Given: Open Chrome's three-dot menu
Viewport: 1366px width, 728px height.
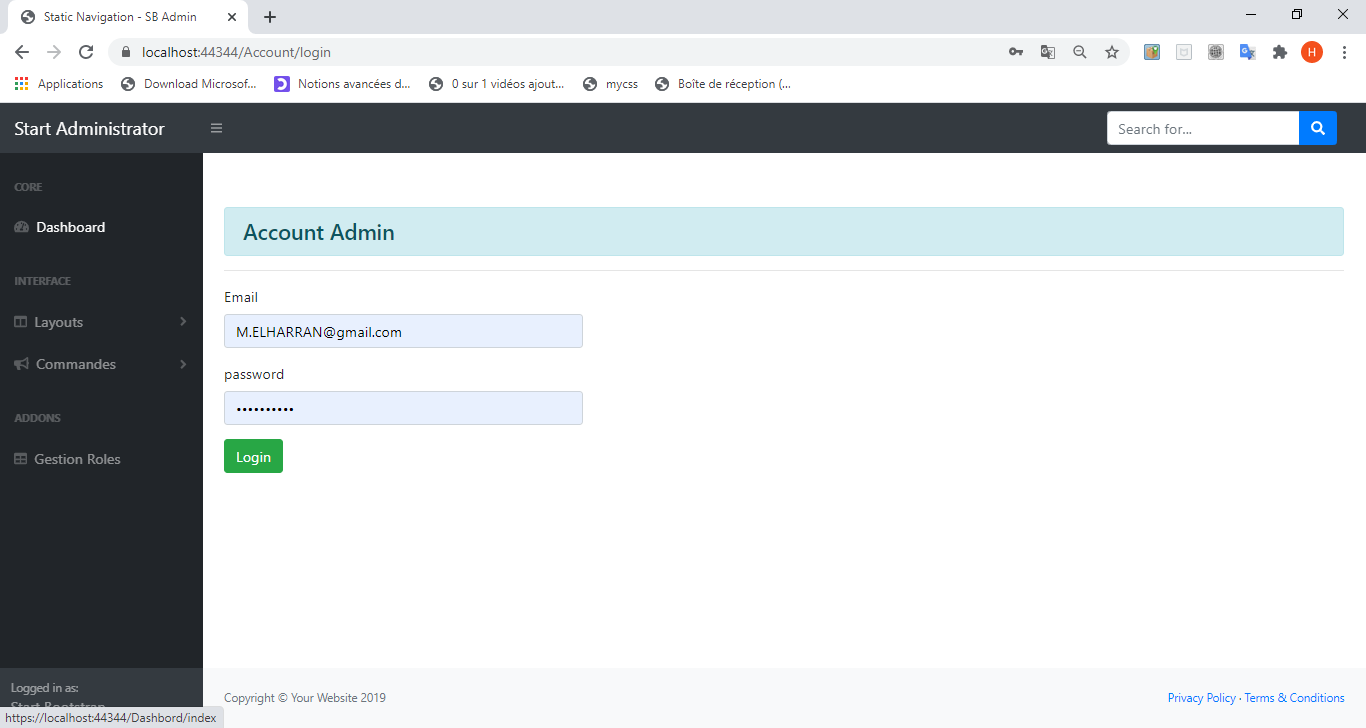Looking at the screenshot, I should [x=1345, y=52].
